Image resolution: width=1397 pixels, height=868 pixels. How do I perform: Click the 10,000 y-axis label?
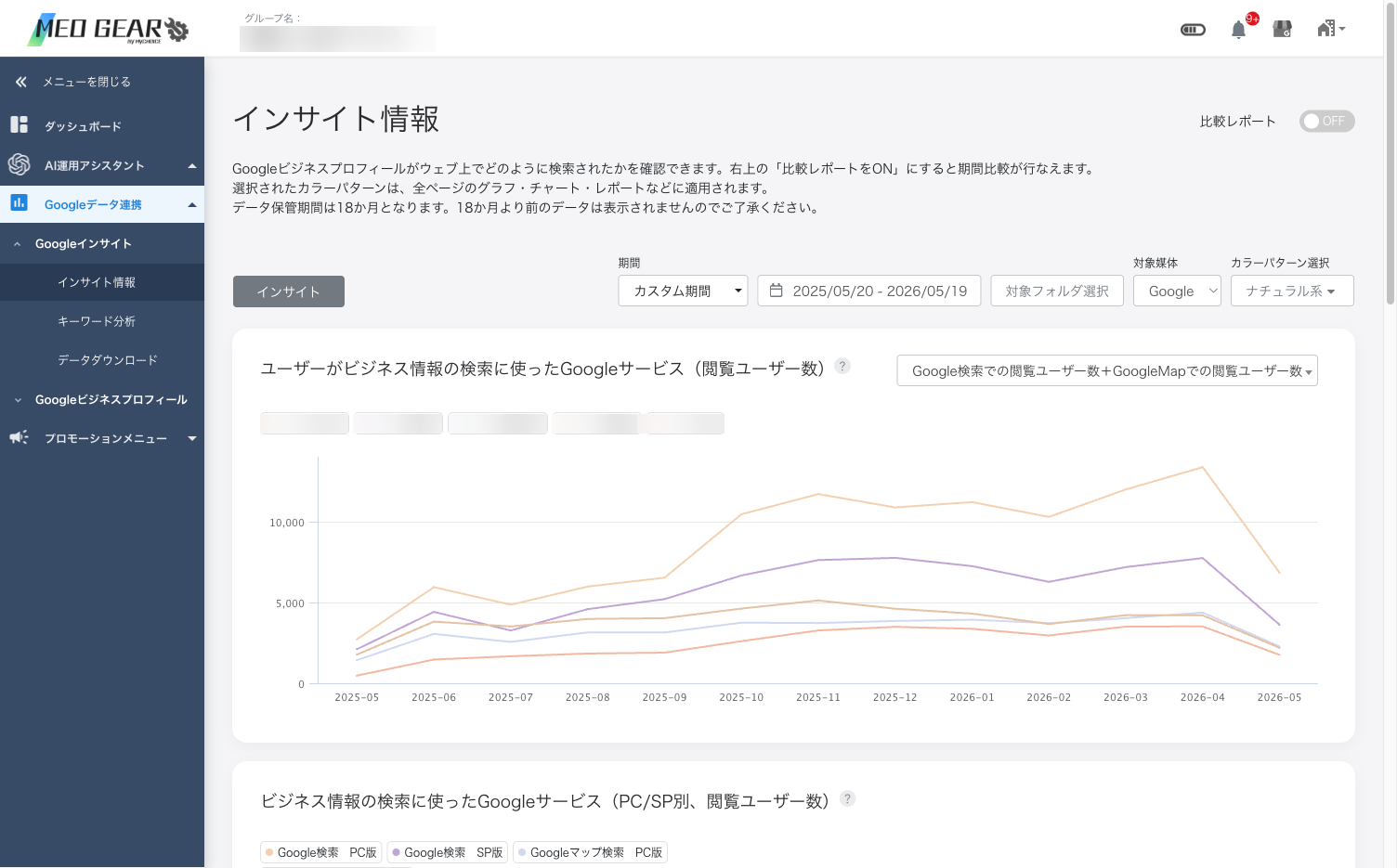coord(287,523)
